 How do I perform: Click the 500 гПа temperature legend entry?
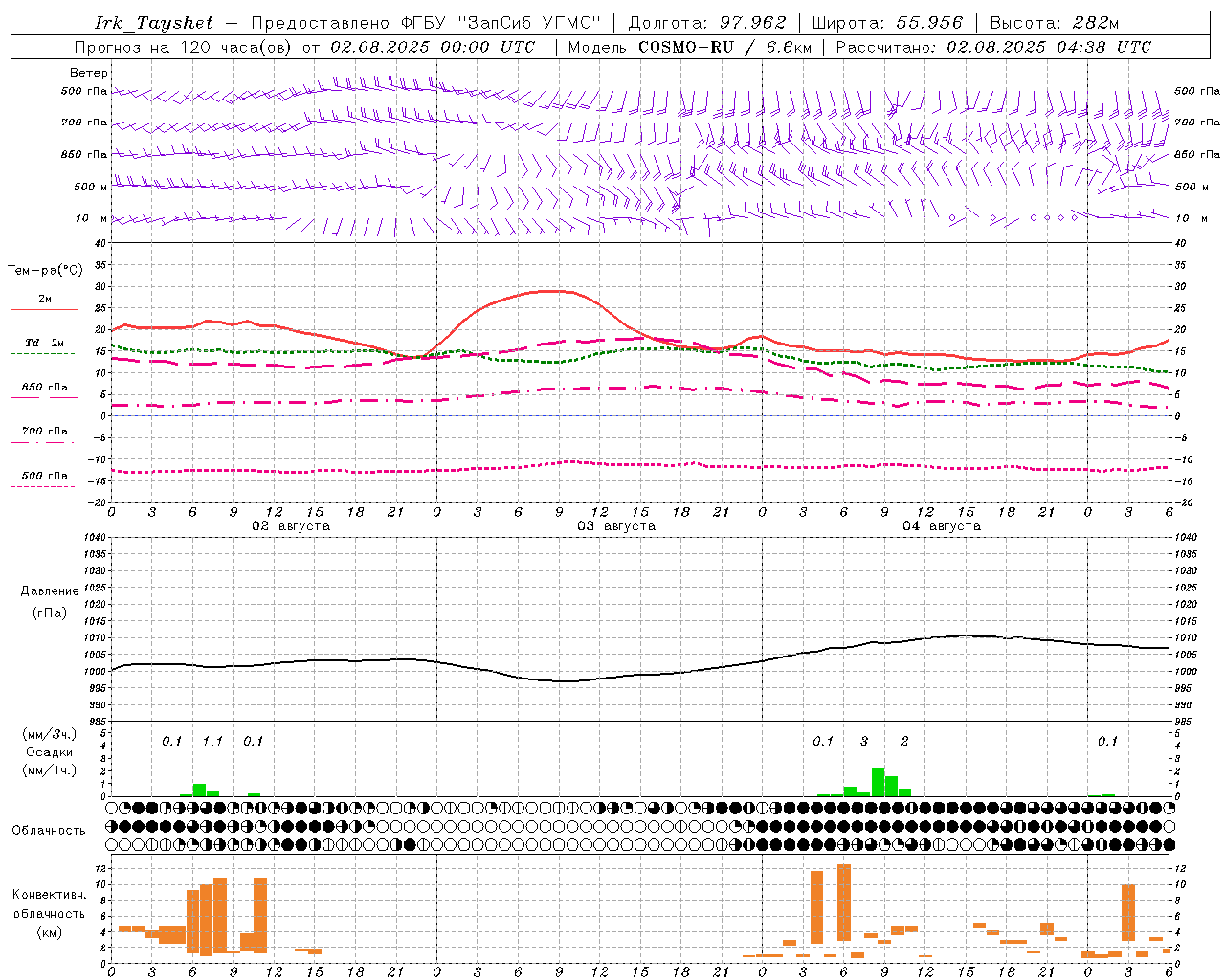(x=45, y=476)
